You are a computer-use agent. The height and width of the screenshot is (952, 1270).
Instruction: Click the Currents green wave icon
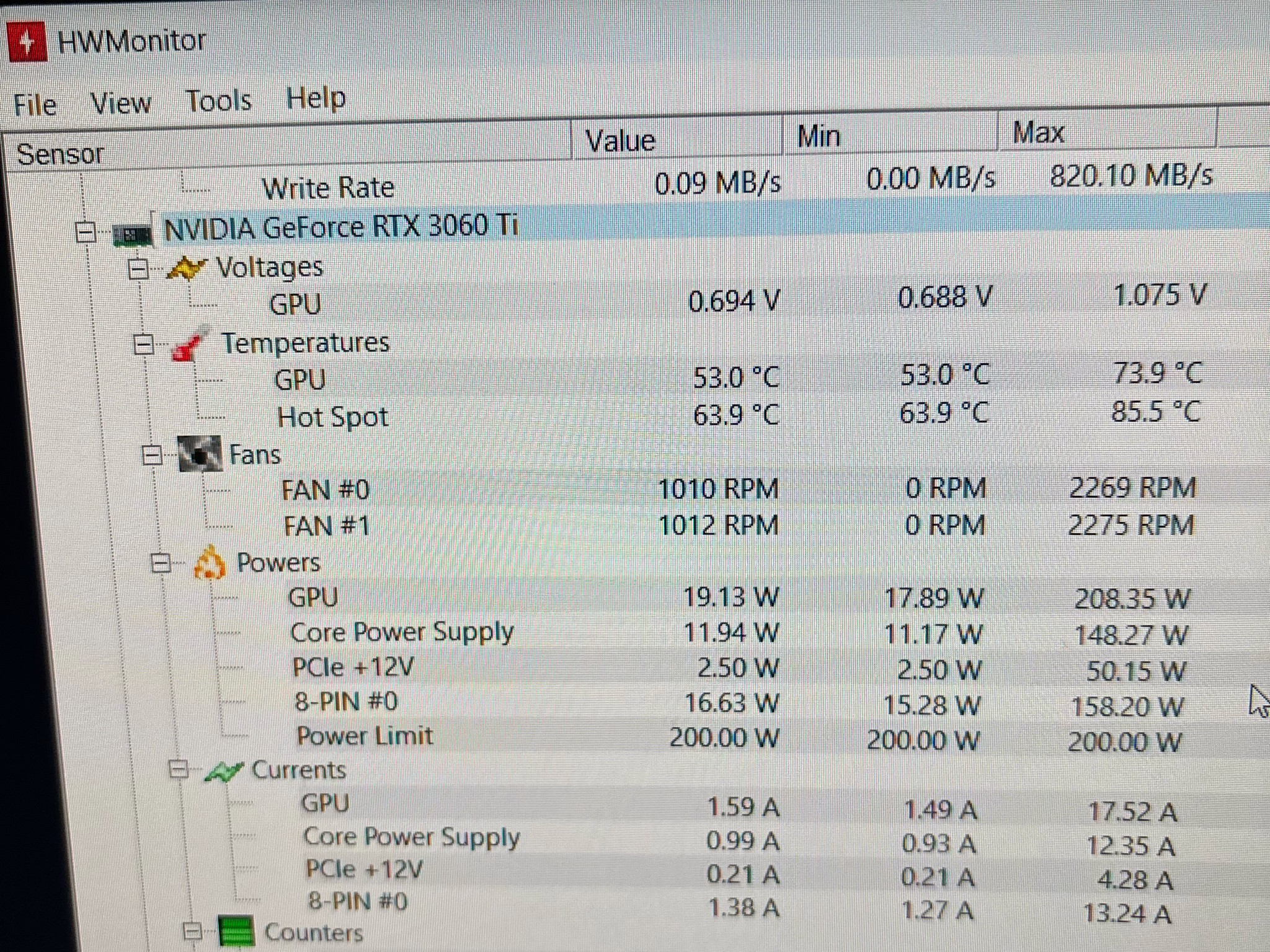[x=224, y=772]
